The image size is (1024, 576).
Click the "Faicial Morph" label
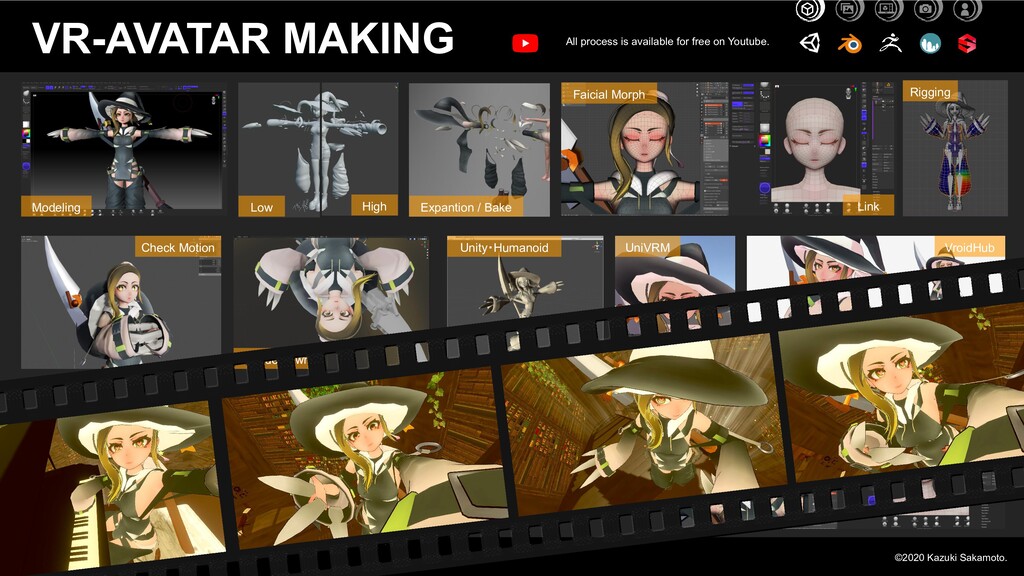609,94
